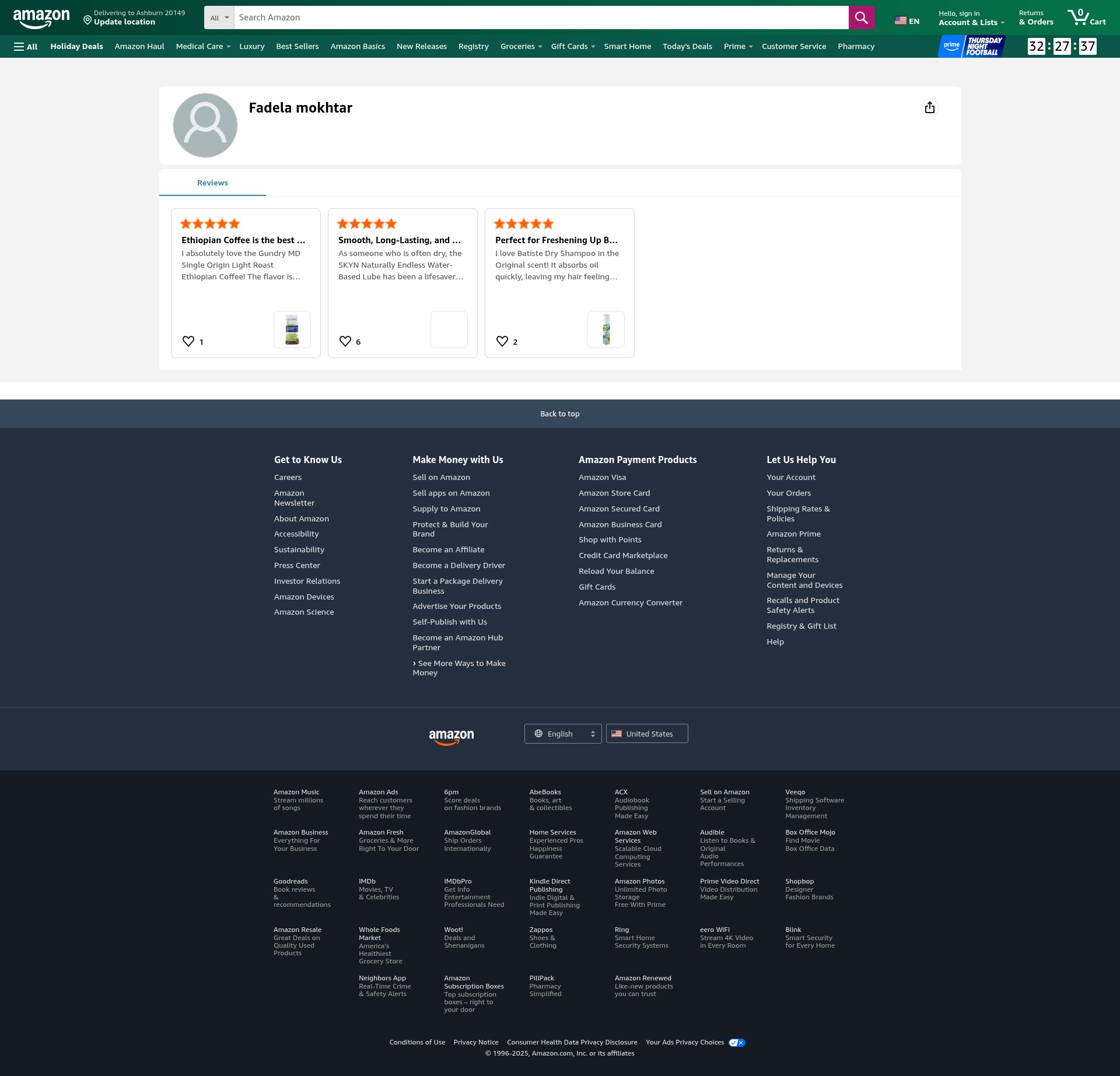Like the Smooth, Long-Lasting review heart

coord(345,342)
